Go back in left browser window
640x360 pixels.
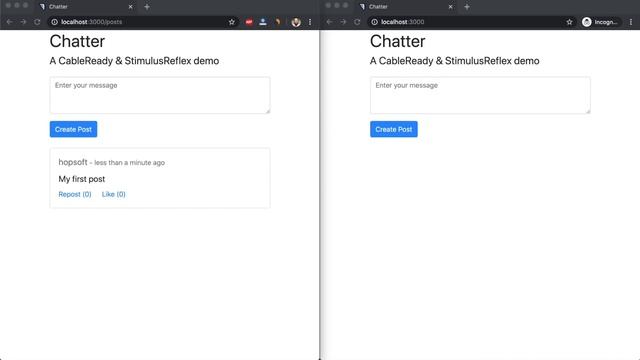pyautogui.click(x=9, y=22)
